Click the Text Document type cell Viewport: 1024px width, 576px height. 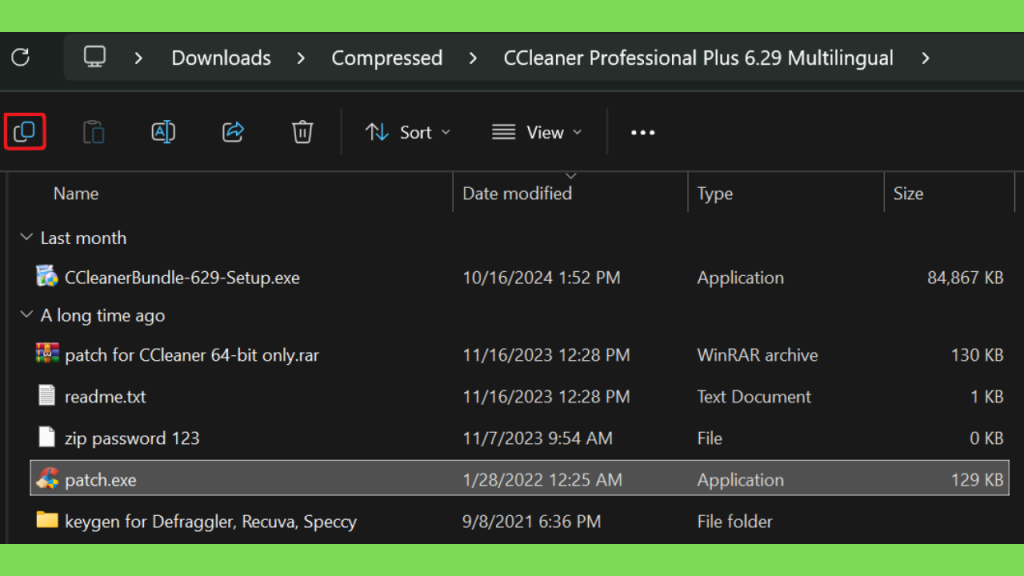coord(754,396)
